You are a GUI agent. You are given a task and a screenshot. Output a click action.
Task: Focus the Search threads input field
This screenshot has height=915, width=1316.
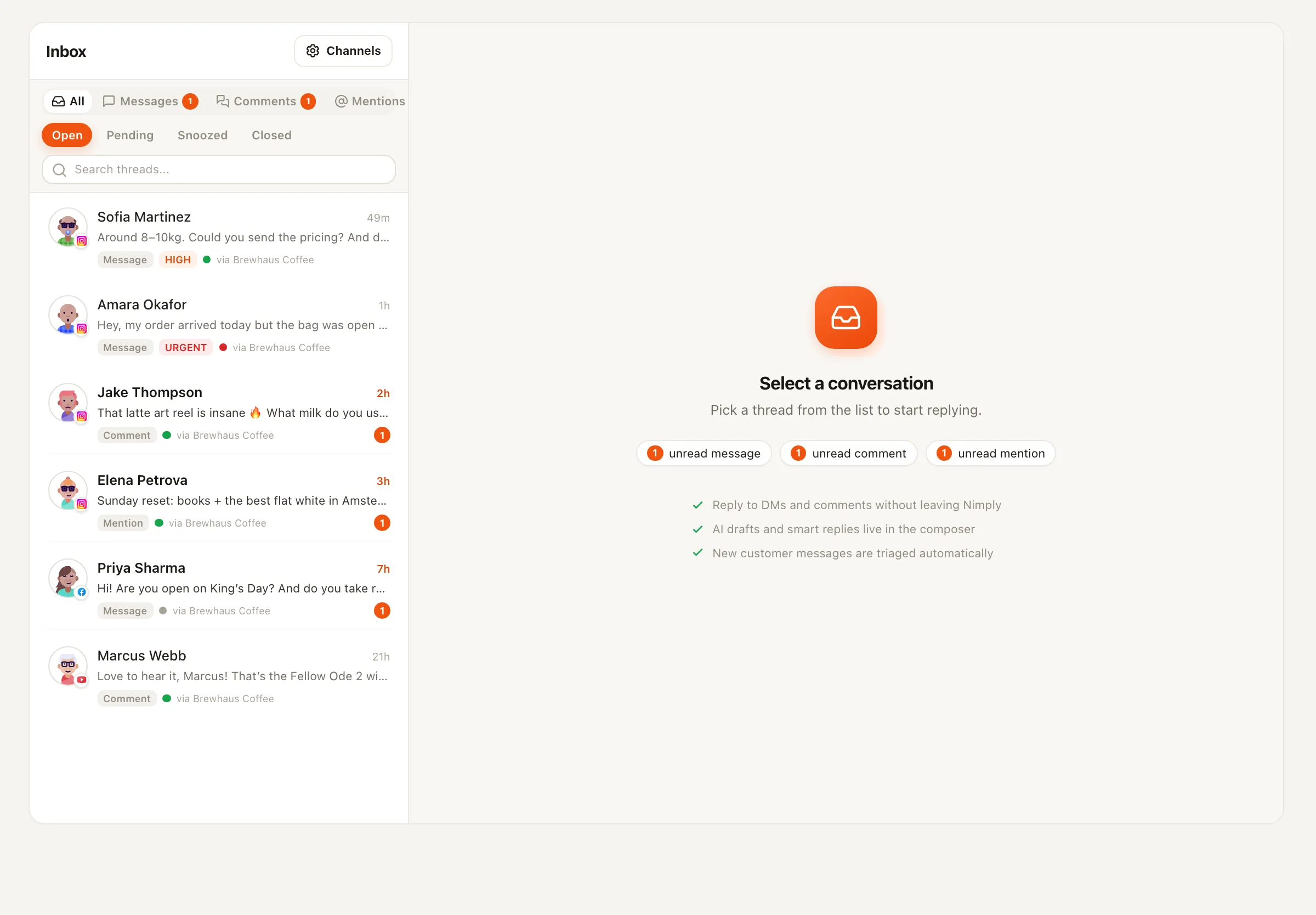(x=218, y=170)
